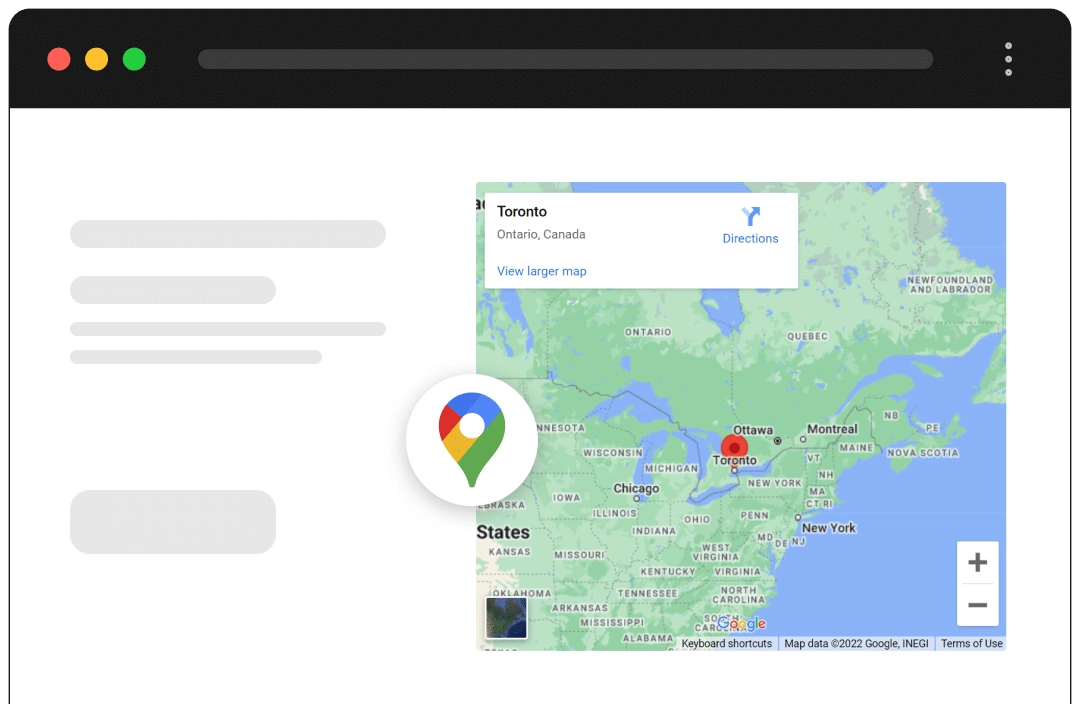Click the Google logo on the map
The height and width of the screenshot is (704, 1080).
click(740, 623)
